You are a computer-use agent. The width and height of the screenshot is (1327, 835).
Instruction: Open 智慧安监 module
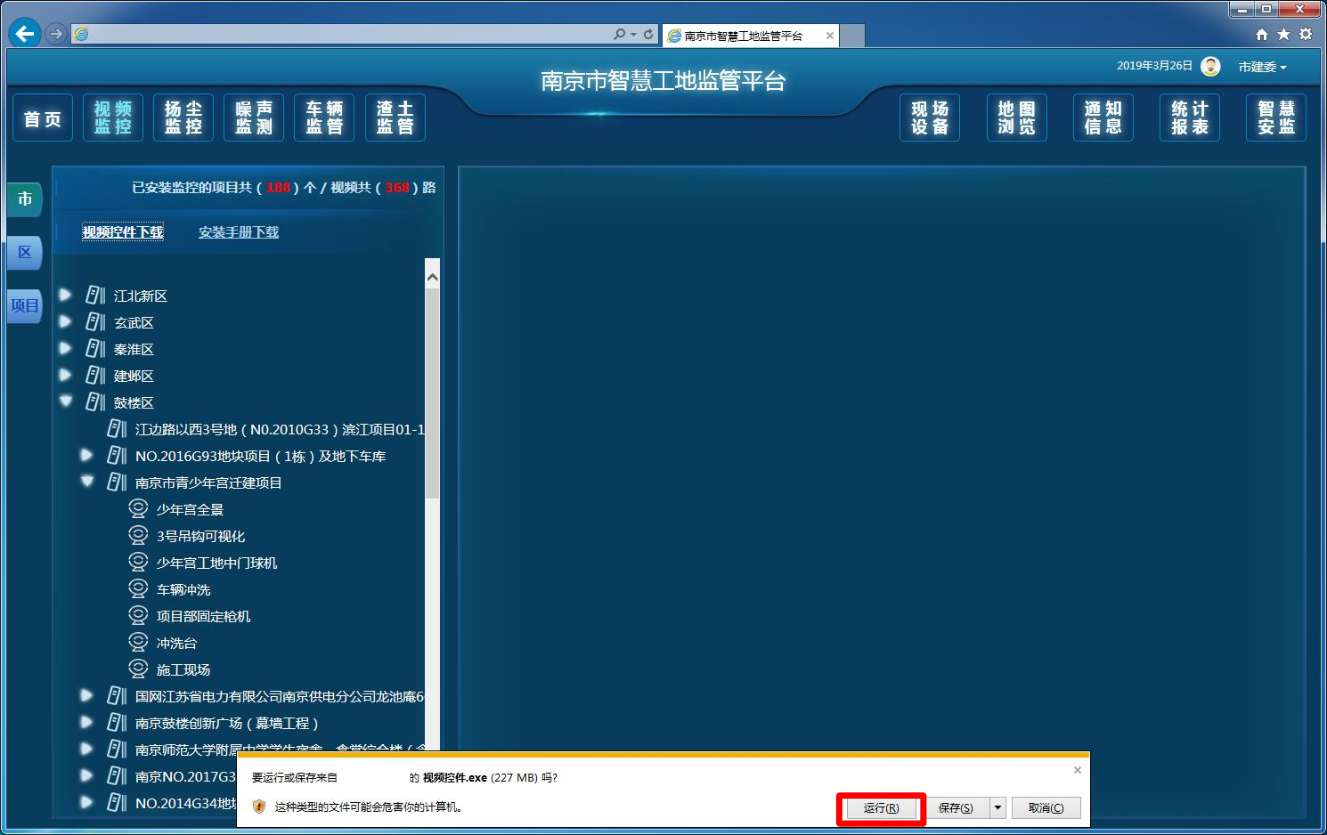click(1277, 118)
